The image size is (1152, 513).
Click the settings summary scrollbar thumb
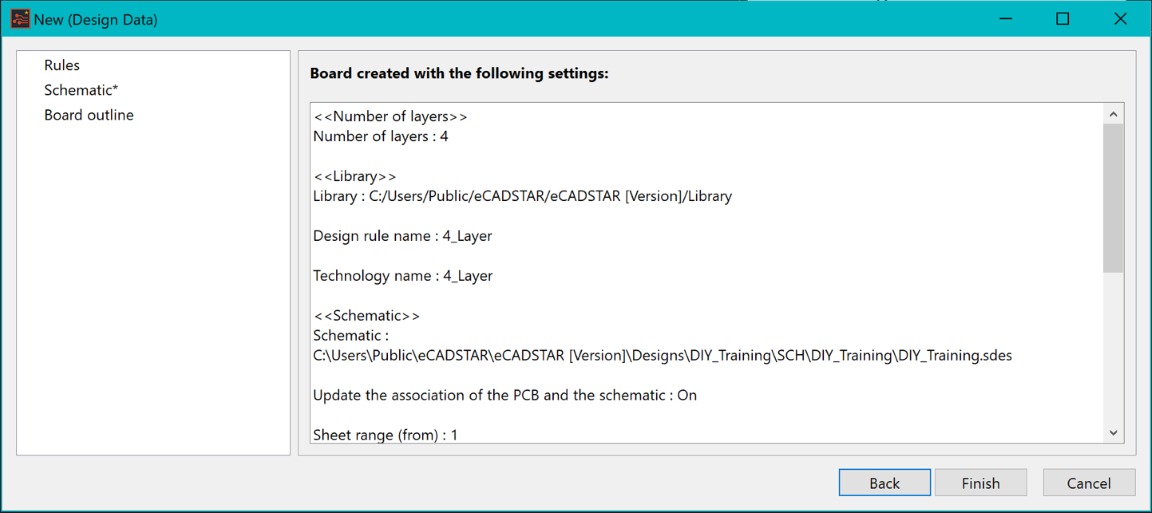pyautogui.click(x=1113, y=198)
